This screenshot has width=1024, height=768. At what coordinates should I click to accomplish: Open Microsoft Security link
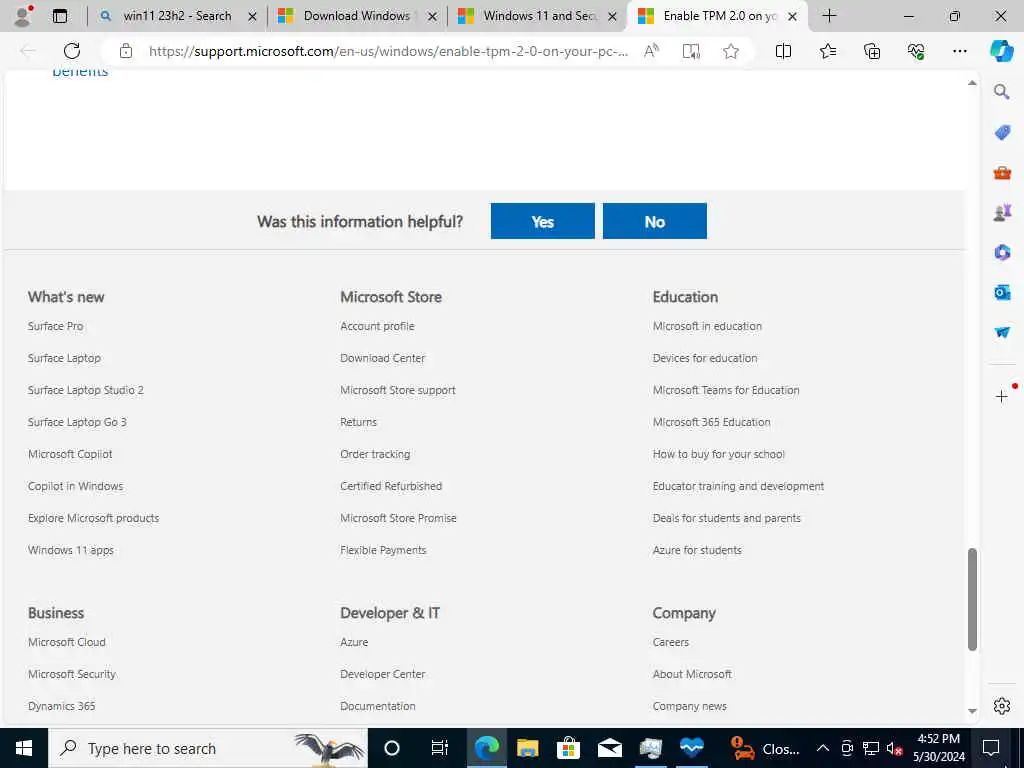pos(72,674)
